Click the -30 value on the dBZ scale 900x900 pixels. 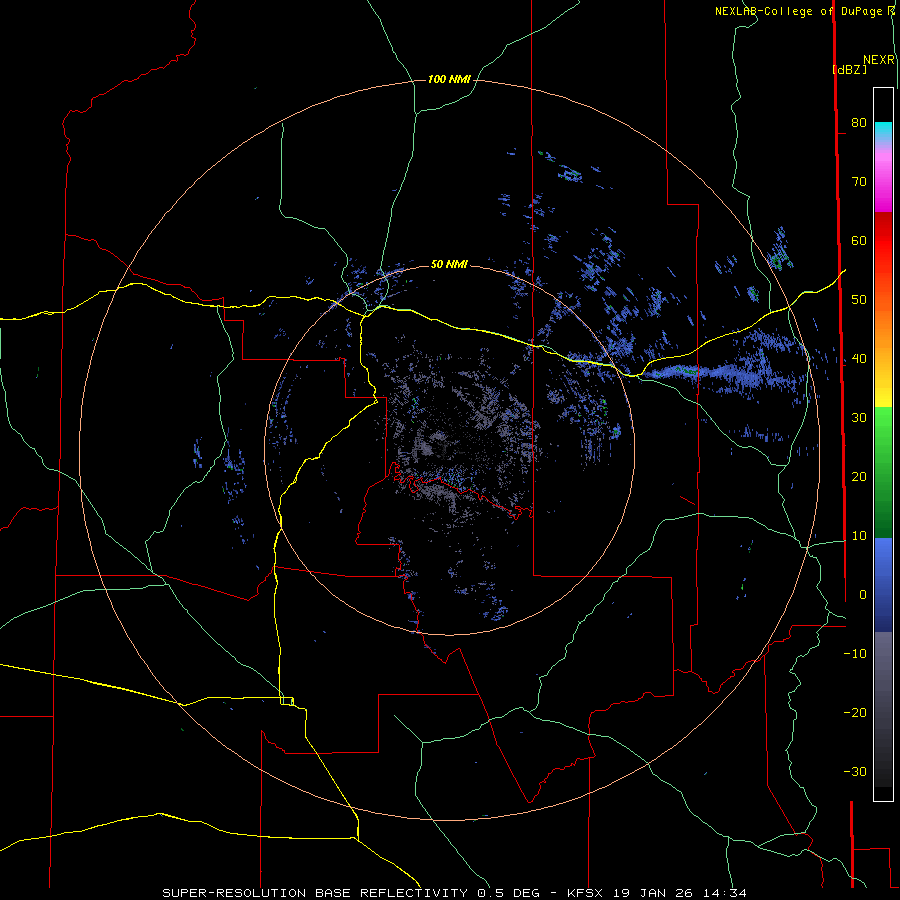point(855,771)
